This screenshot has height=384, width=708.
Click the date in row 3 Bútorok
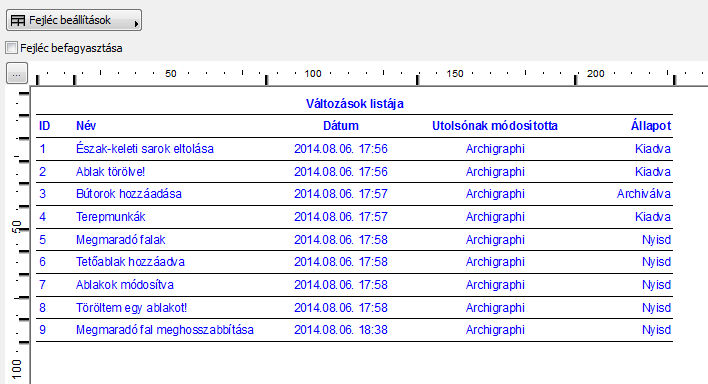(x=341, y=194)
